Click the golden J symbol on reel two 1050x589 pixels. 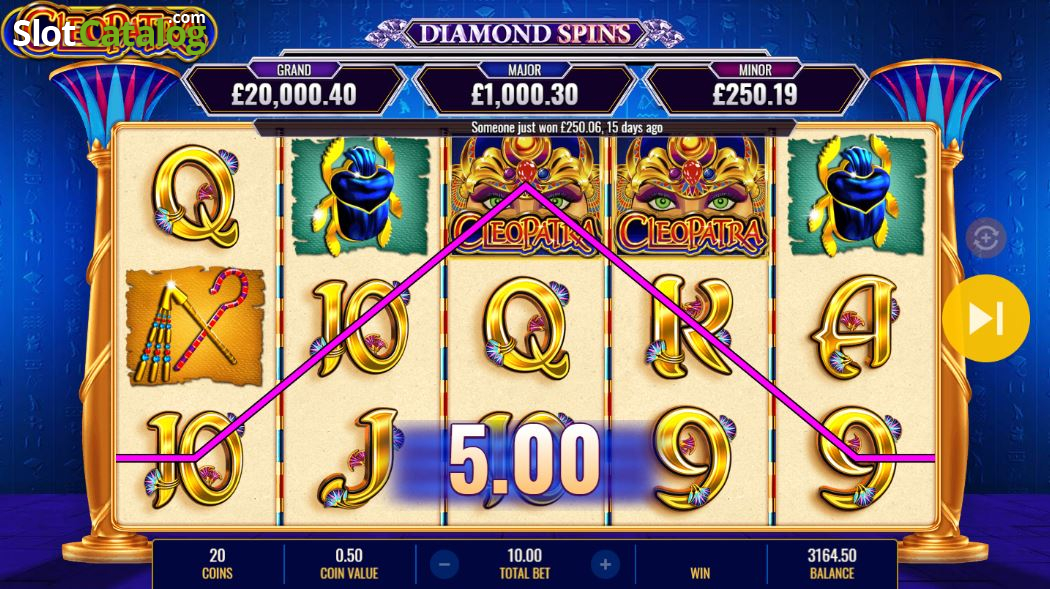[x=359, y=459]
